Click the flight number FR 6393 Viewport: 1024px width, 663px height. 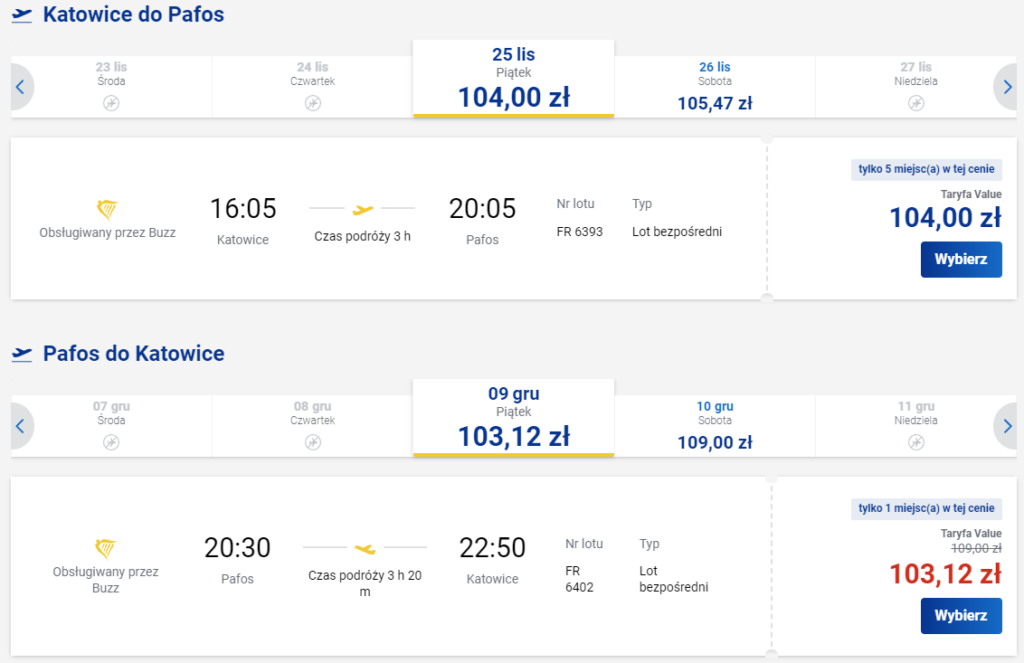[x=579, y=232]
